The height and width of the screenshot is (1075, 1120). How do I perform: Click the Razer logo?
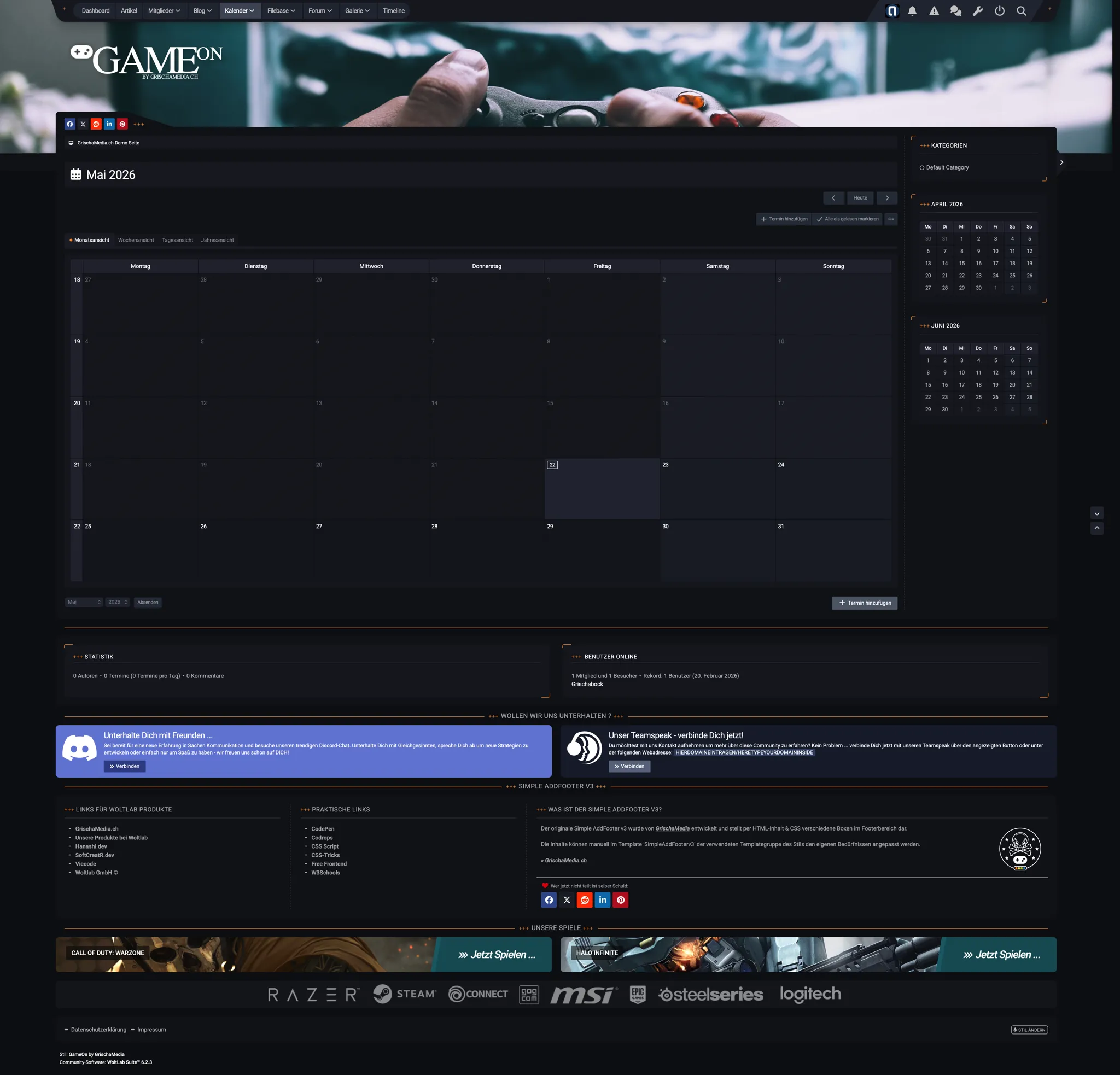click(314, 995)
